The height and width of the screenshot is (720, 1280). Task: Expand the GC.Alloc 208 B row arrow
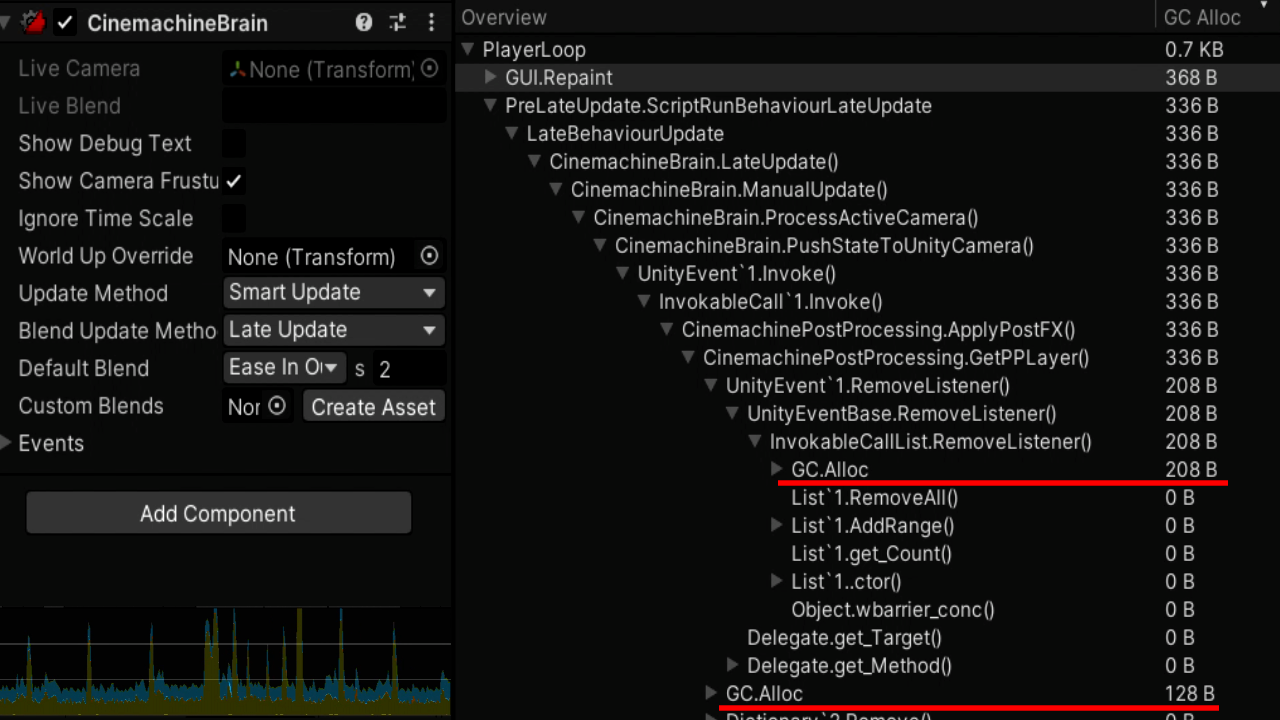(x=777, y=469)
